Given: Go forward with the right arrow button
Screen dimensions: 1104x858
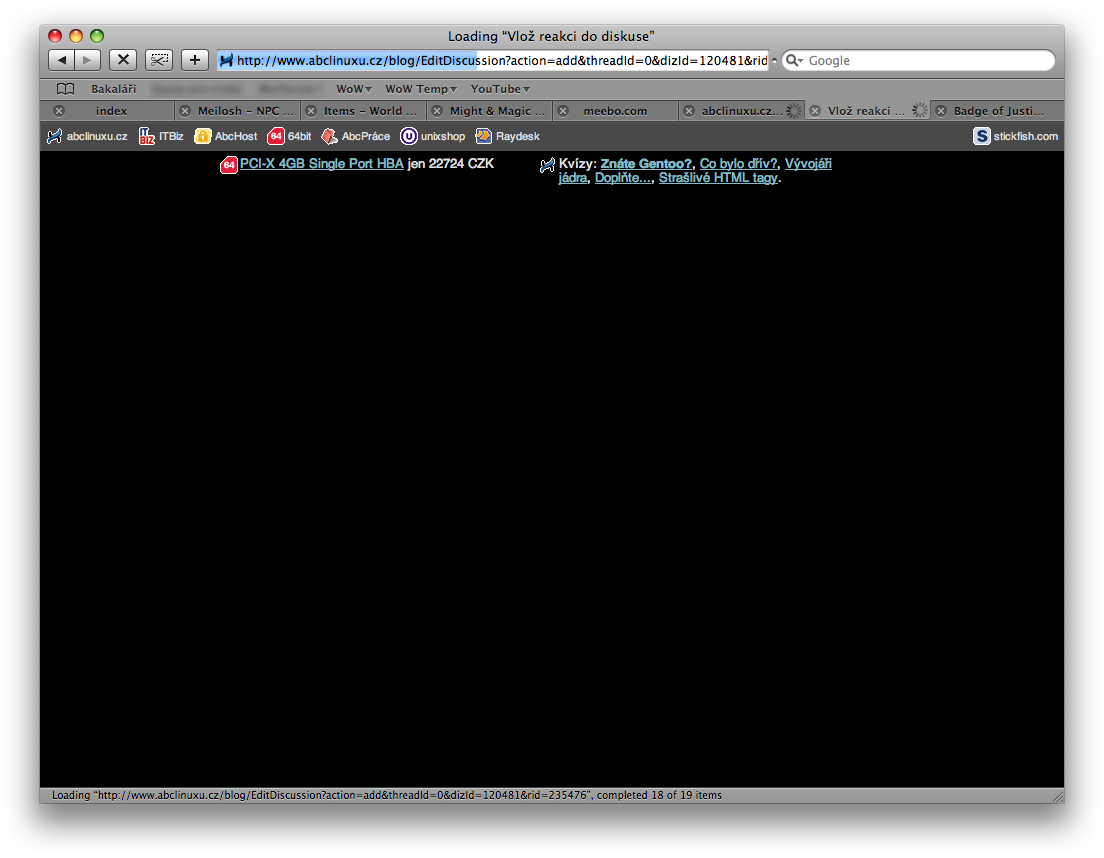Looking at the screenshot, I should tap(87, 60).
